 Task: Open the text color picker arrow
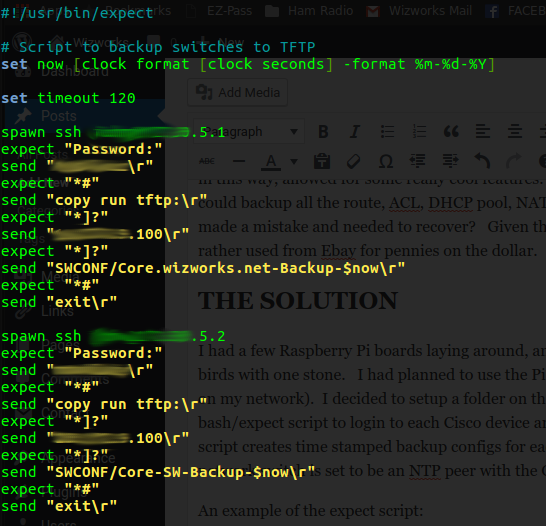pos(294,162)
